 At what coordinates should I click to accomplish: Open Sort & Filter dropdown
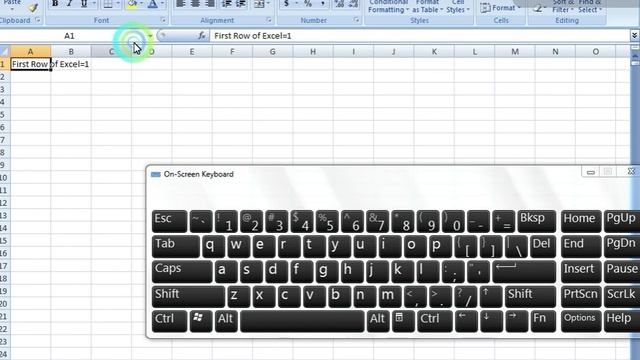[563, 7]
